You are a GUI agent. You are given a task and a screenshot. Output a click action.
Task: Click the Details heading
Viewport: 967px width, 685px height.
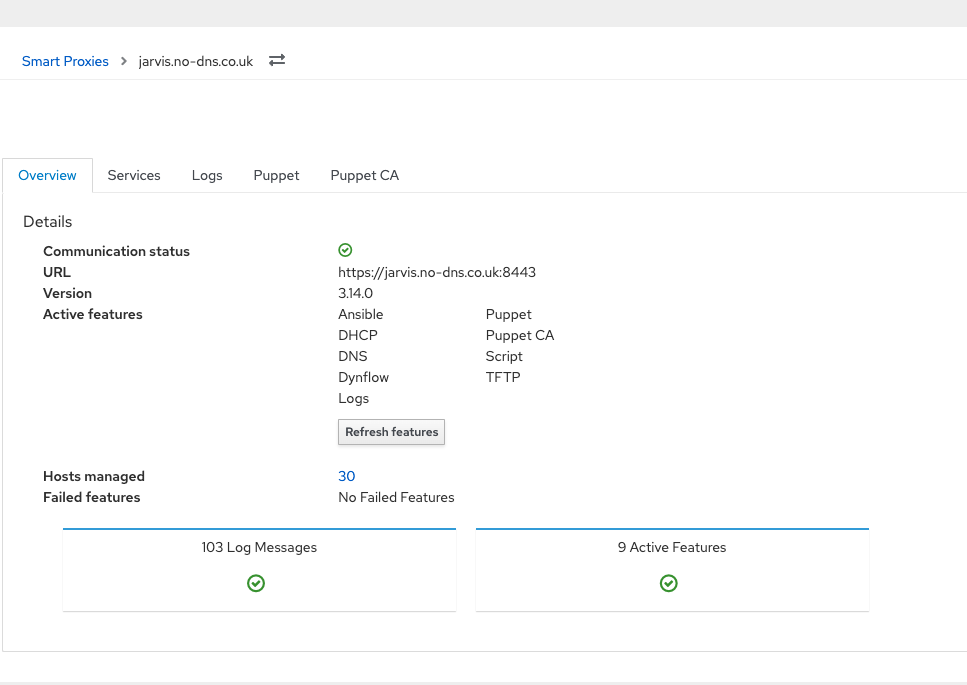tap(47, 221)
